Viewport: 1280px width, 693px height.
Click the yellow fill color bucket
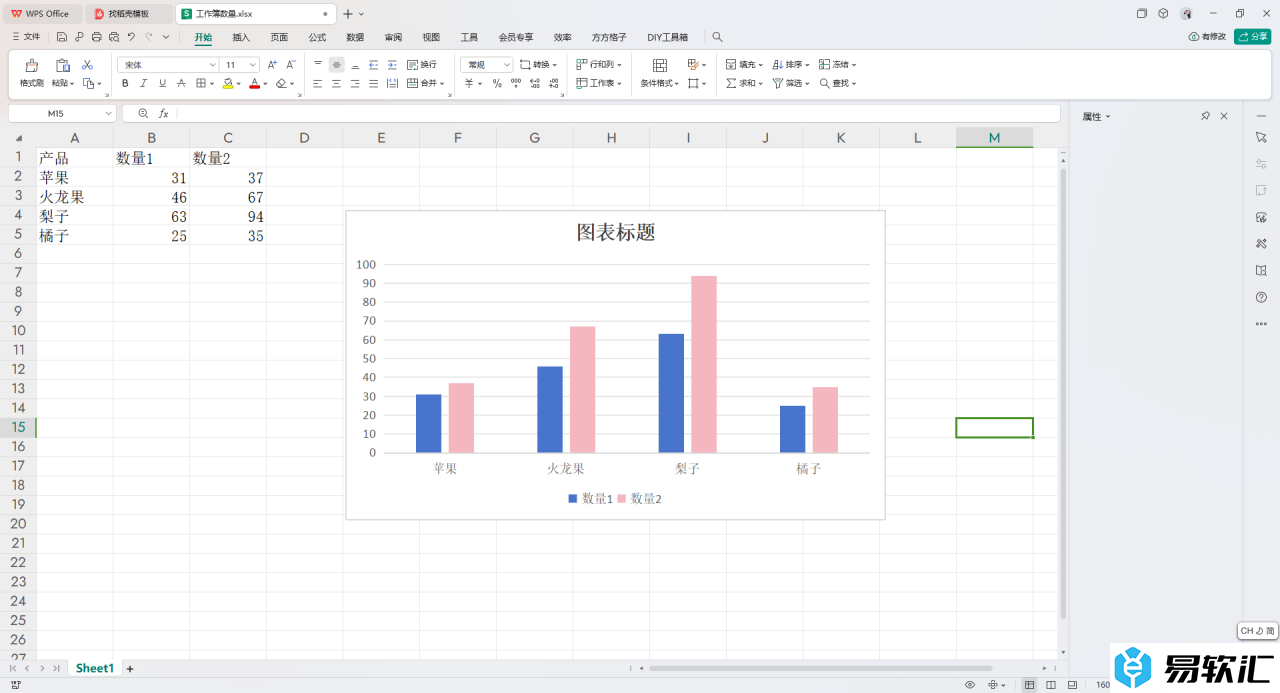(x=228, y=84)
